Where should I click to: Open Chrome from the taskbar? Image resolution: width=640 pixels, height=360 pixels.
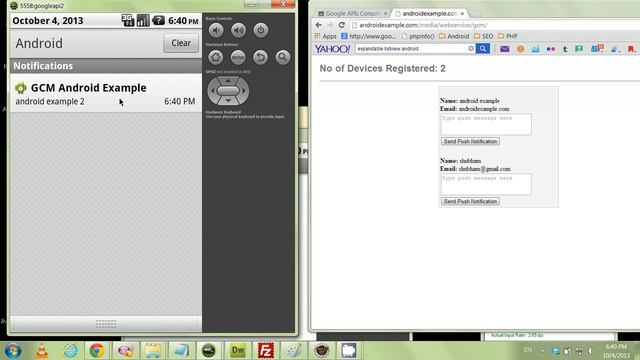click(97, 351)
